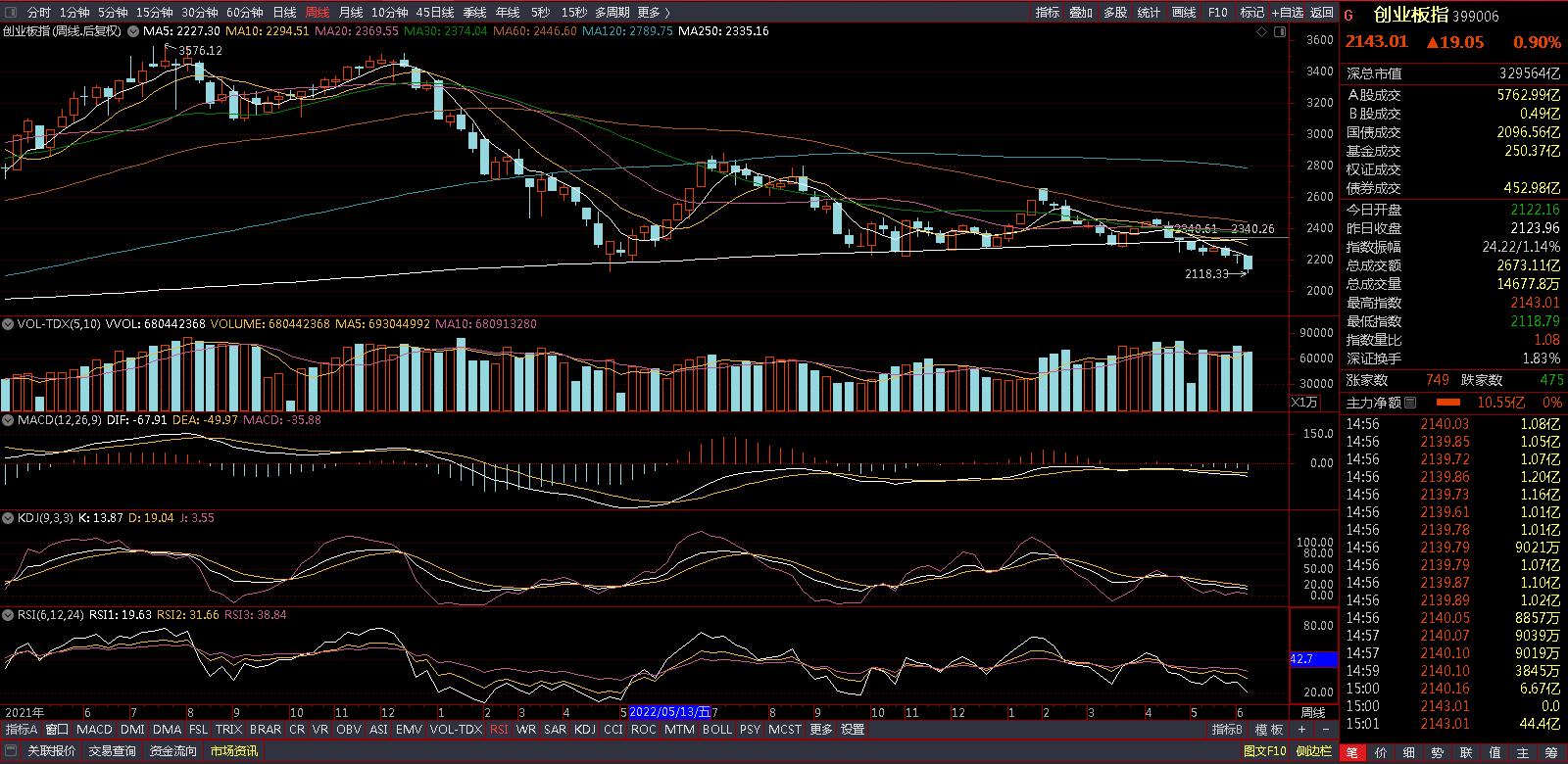Select the MCST indicator tab
The height and width of the screenshot is (764, 1568).
[x=785, y=730]
